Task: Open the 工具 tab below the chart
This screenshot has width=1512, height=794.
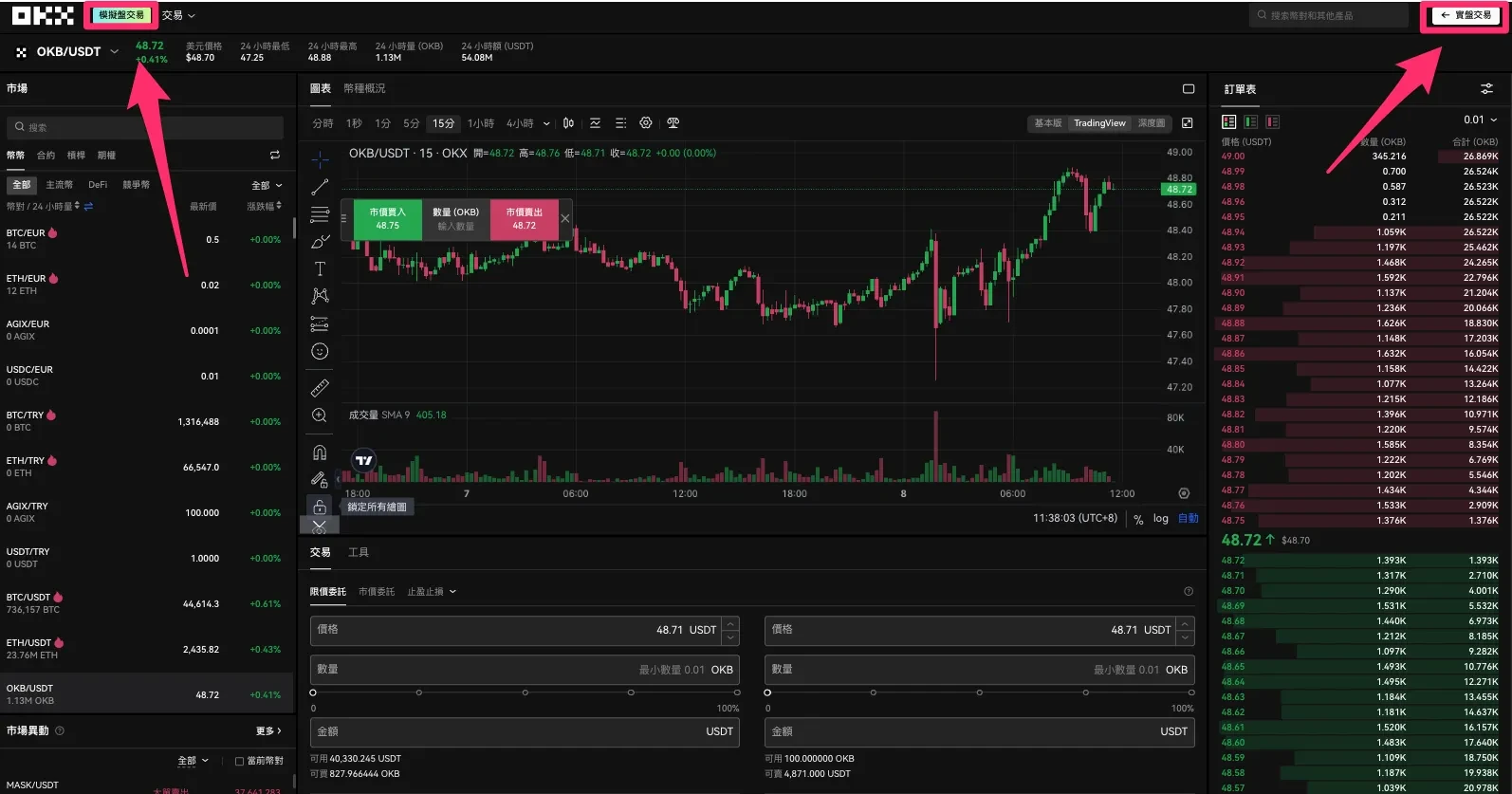Action: click(359, 552)
